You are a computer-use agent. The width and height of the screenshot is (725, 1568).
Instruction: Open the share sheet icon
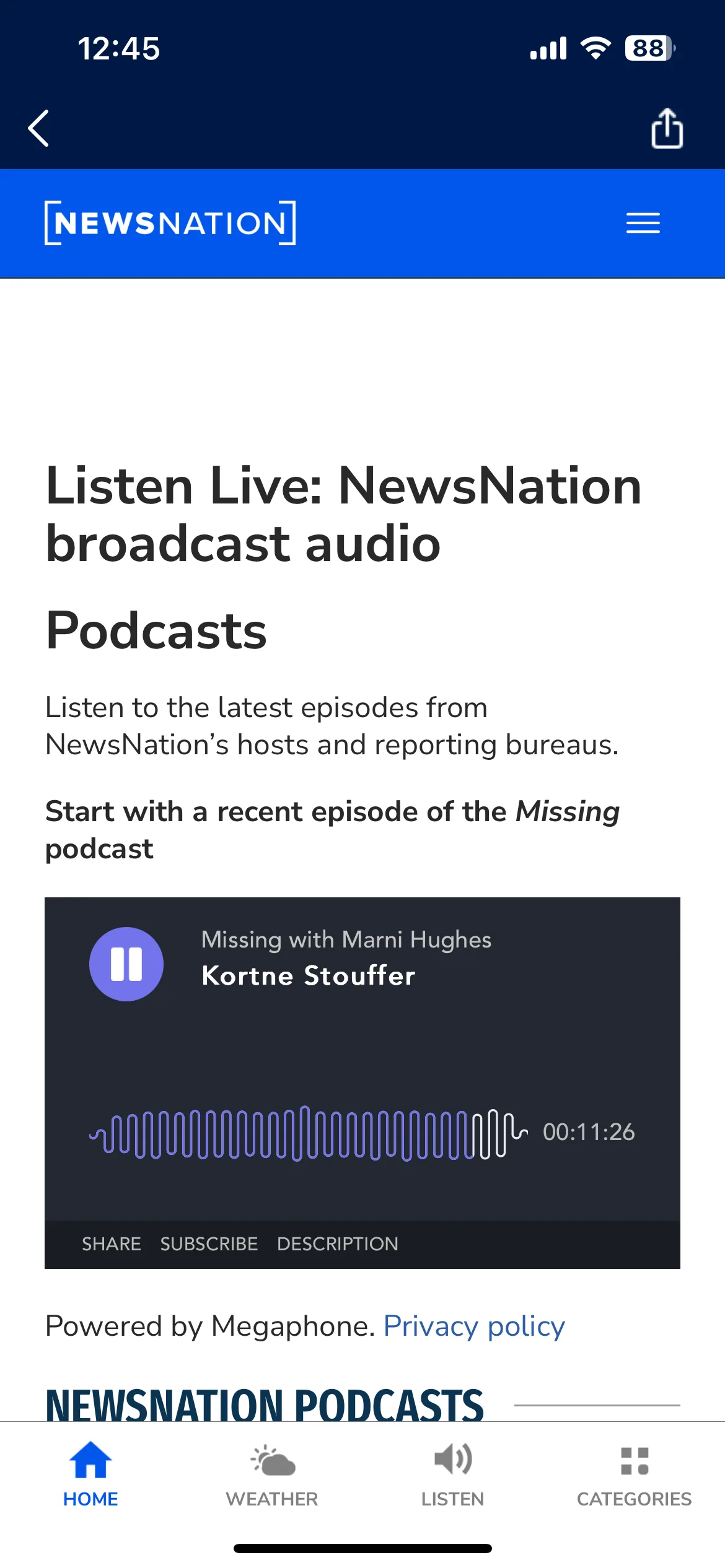(x=667, y=128)
